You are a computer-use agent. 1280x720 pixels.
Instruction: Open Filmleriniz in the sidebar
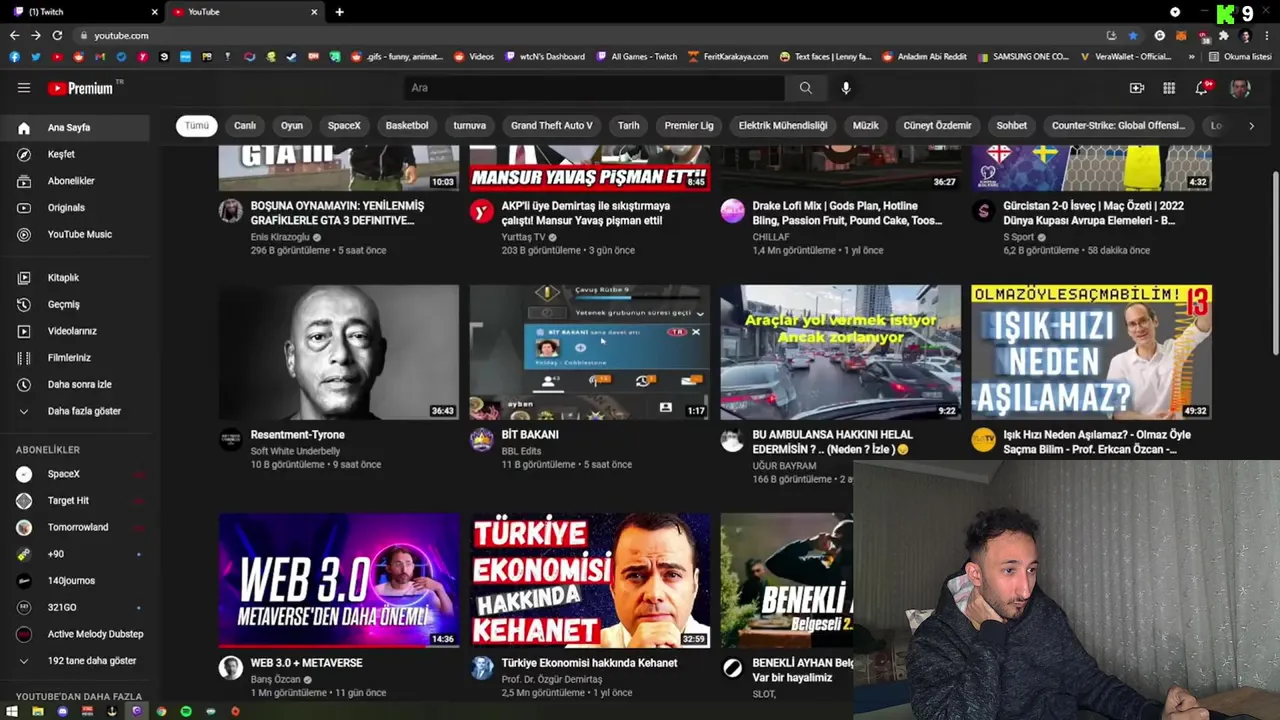[x=75, y=358]
